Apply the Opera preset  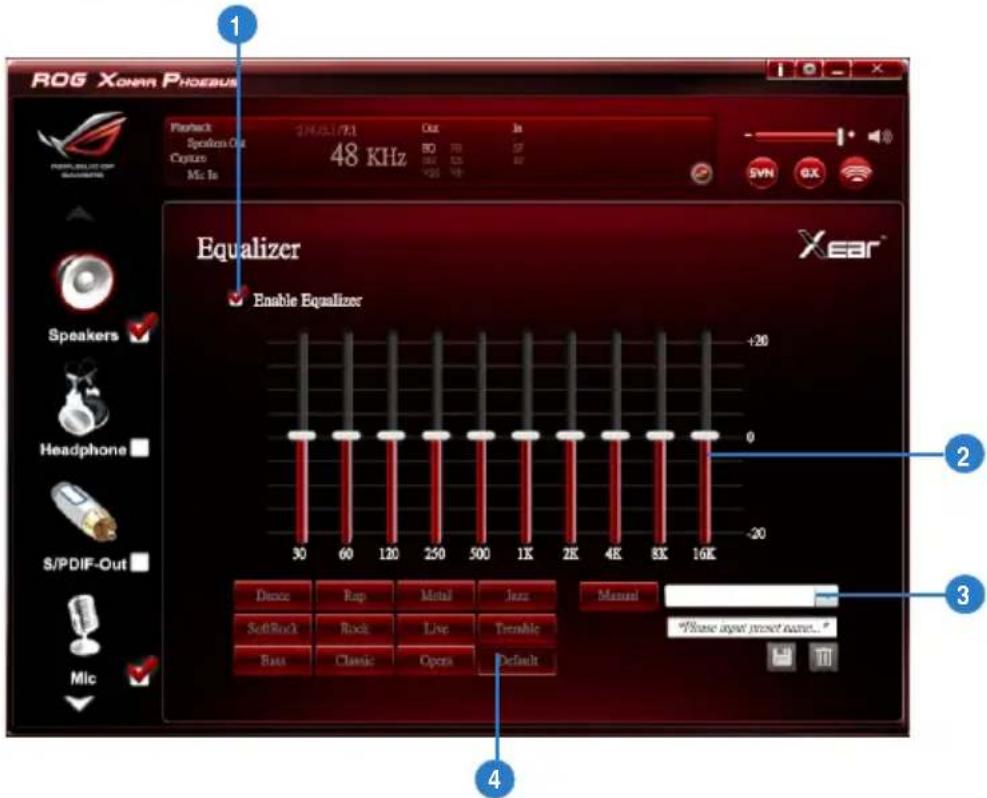(x=436, y=661)
